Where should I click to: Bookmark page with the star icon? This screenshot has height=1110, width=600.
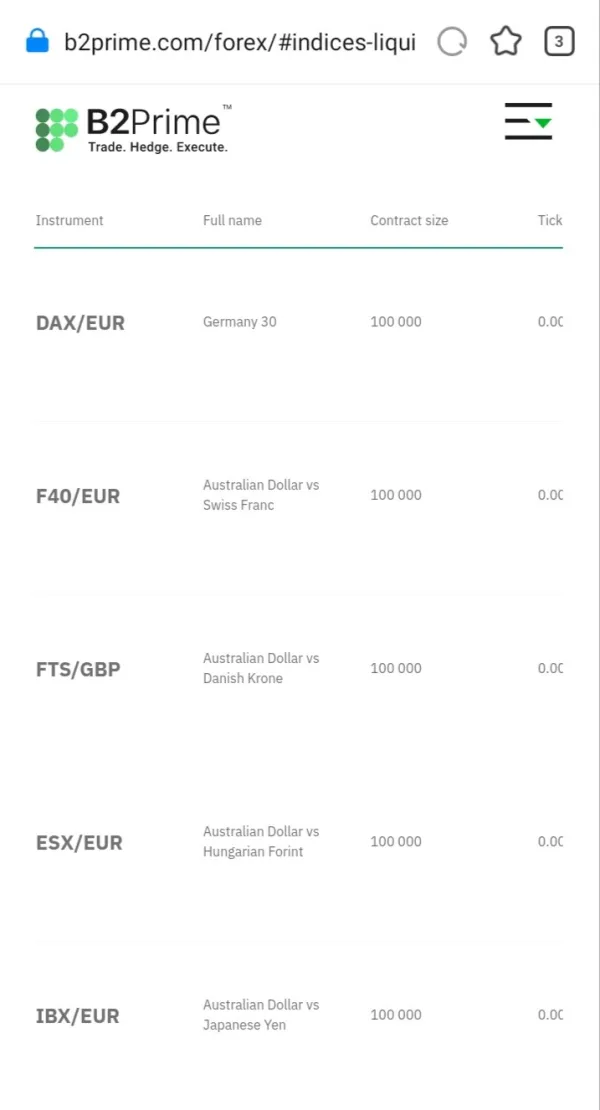[x=506, y=42]
